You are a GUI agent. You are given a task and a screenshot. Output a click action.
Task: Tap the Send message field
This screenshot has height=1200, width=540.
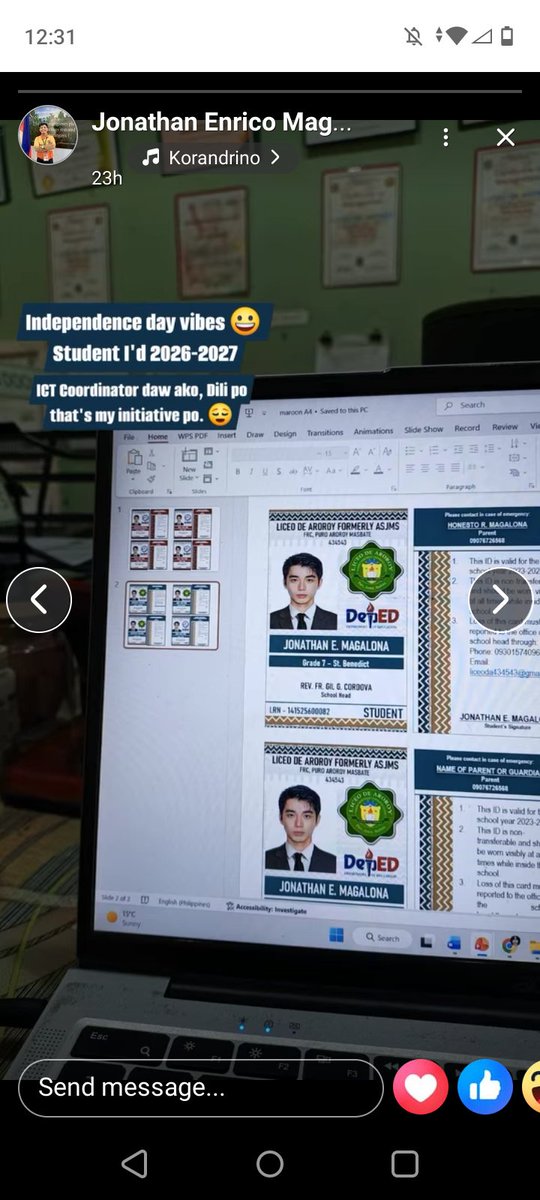tap(201, 1087)
